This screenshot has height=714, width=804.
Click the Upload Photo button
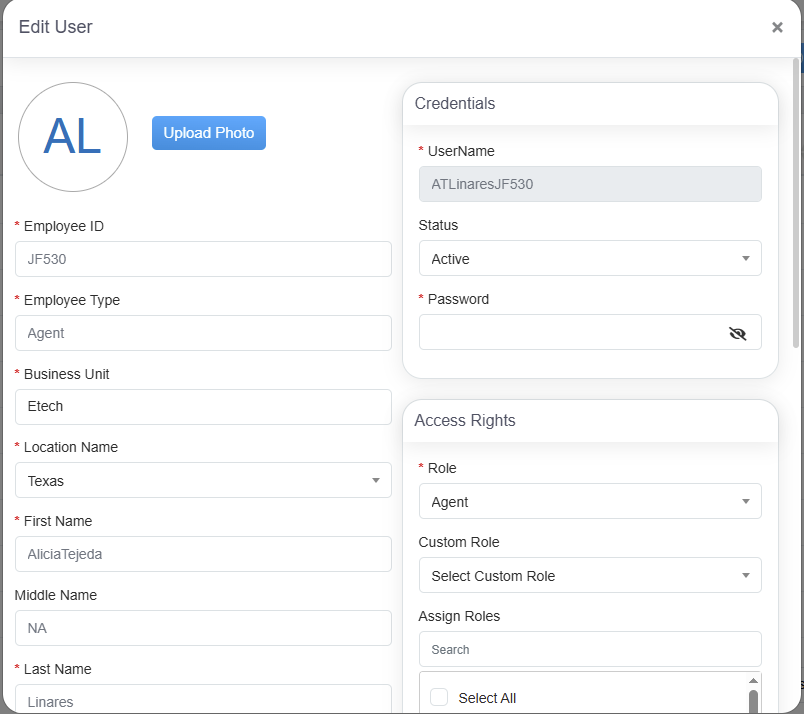point(209,133)
